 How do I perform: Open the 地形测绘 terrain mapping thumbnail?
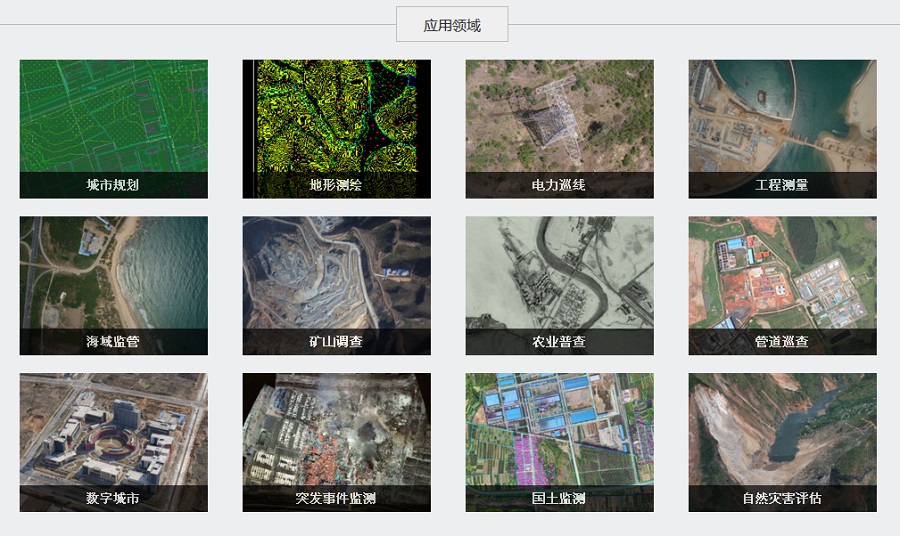click(x=336, y=129)
